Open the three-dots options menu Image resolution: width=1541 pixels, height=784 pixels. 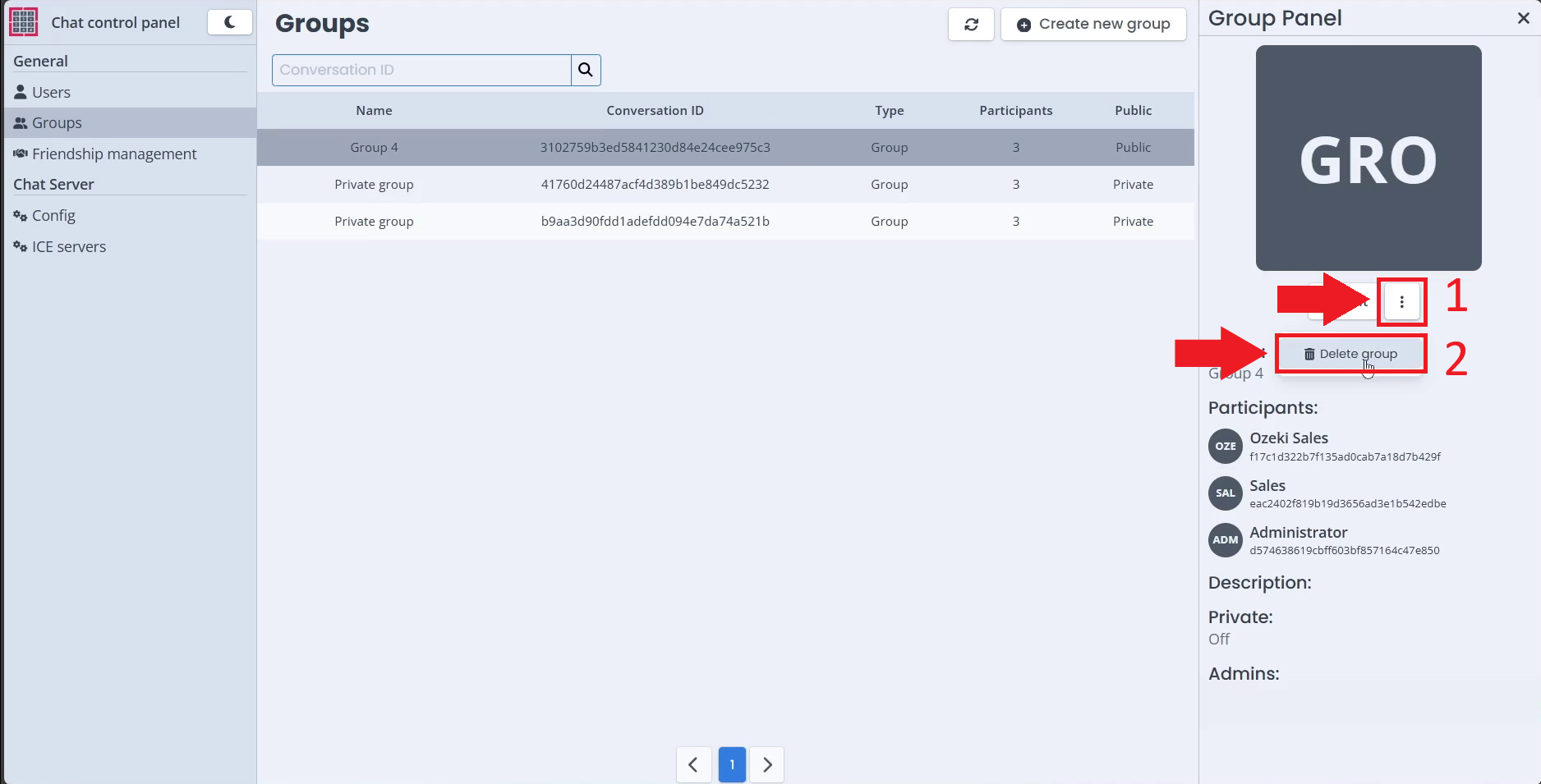tap(1401, 302)
